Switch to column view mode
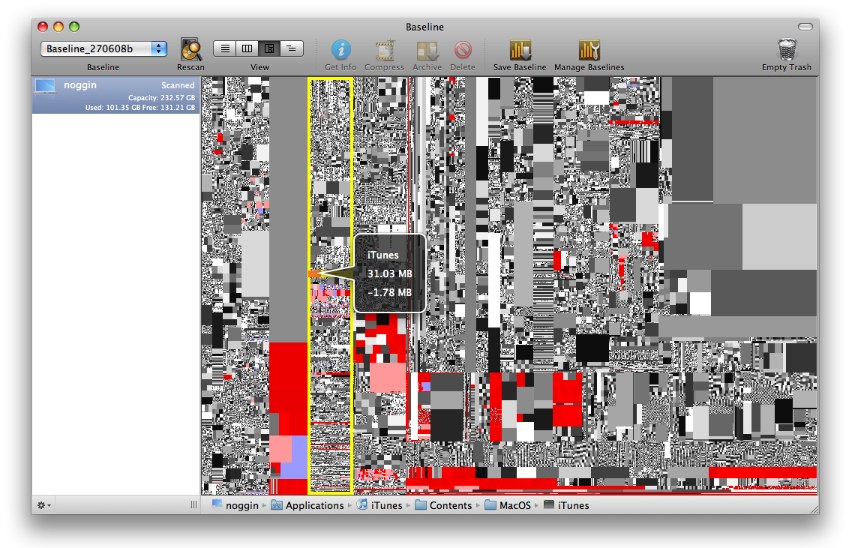Image resolution: width=849 pixels, height=548 pixels. 246,48
